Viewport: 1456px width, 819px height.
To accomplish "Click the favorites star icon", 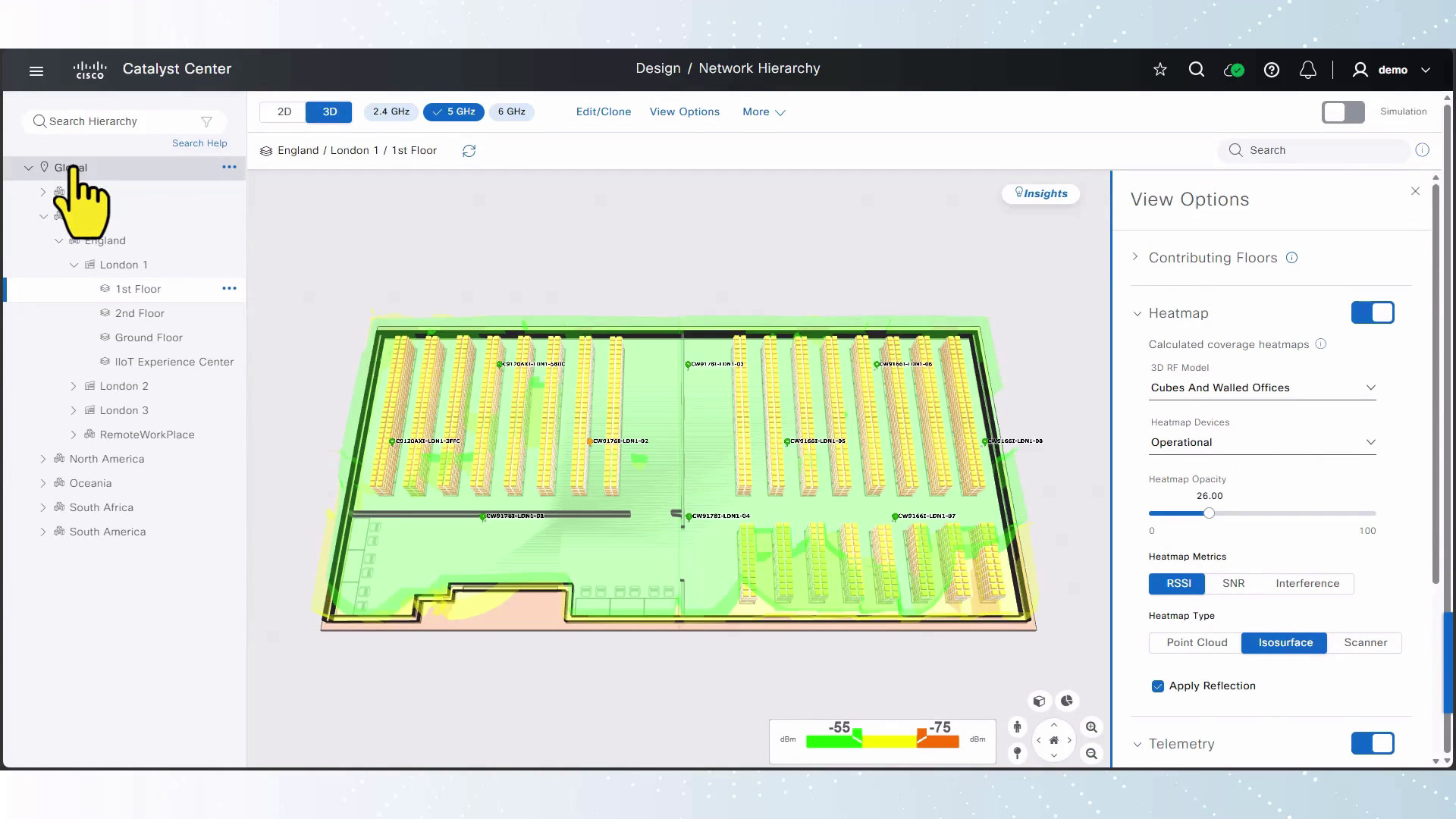I will coord(1159,70).
